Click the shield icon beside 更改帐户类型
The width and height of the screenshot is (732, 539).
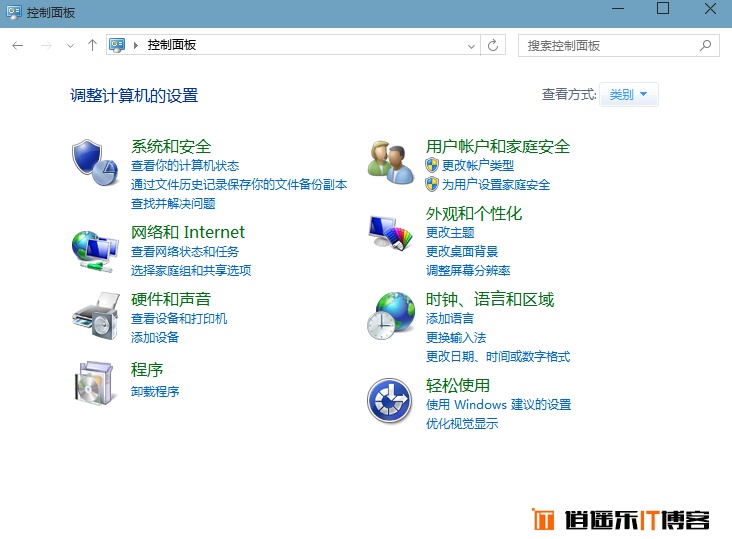pyautogui.click(x=432, y=165)
